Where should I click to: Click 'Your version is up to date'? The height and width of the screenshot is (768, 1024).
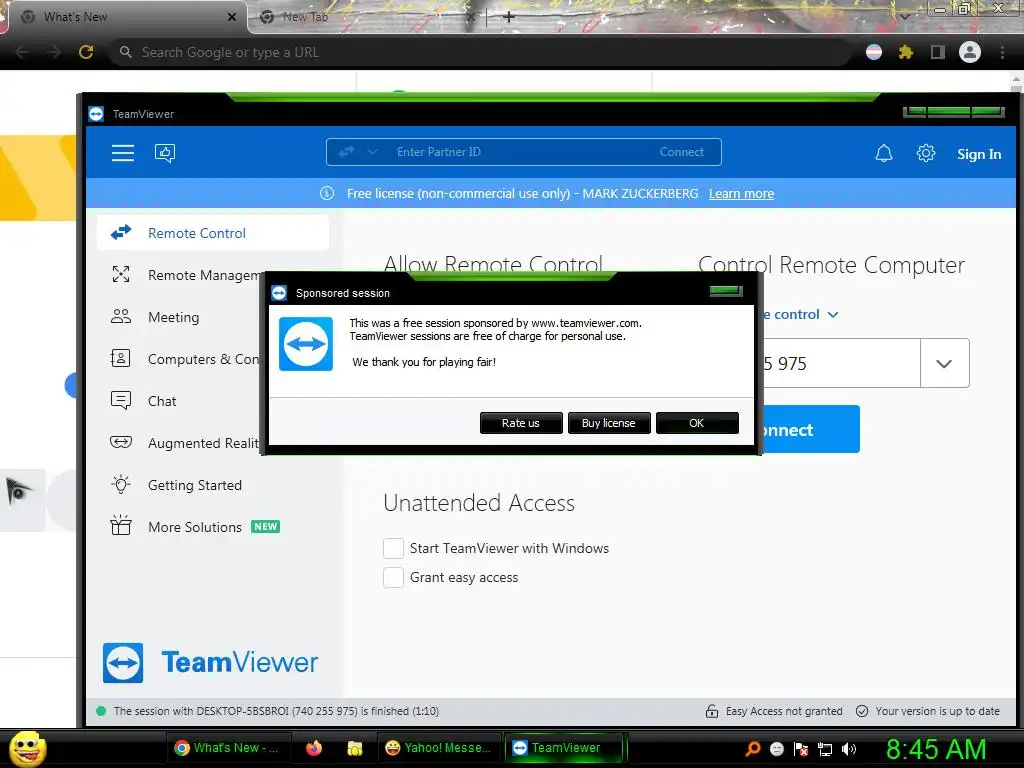pos(937,711)
